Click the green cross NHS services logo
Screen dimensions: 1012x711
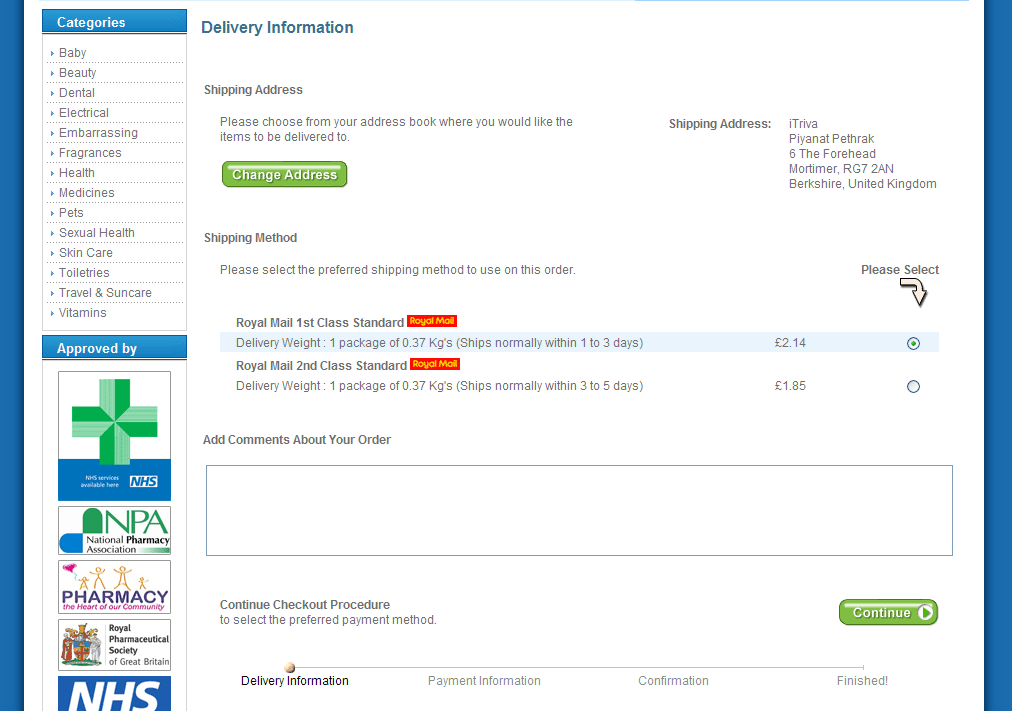click(114, 436)
